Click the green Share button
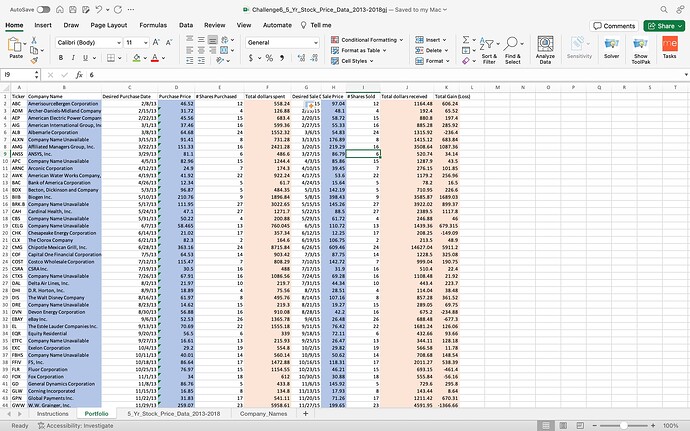690x431 pixels. tap(664, 26)
